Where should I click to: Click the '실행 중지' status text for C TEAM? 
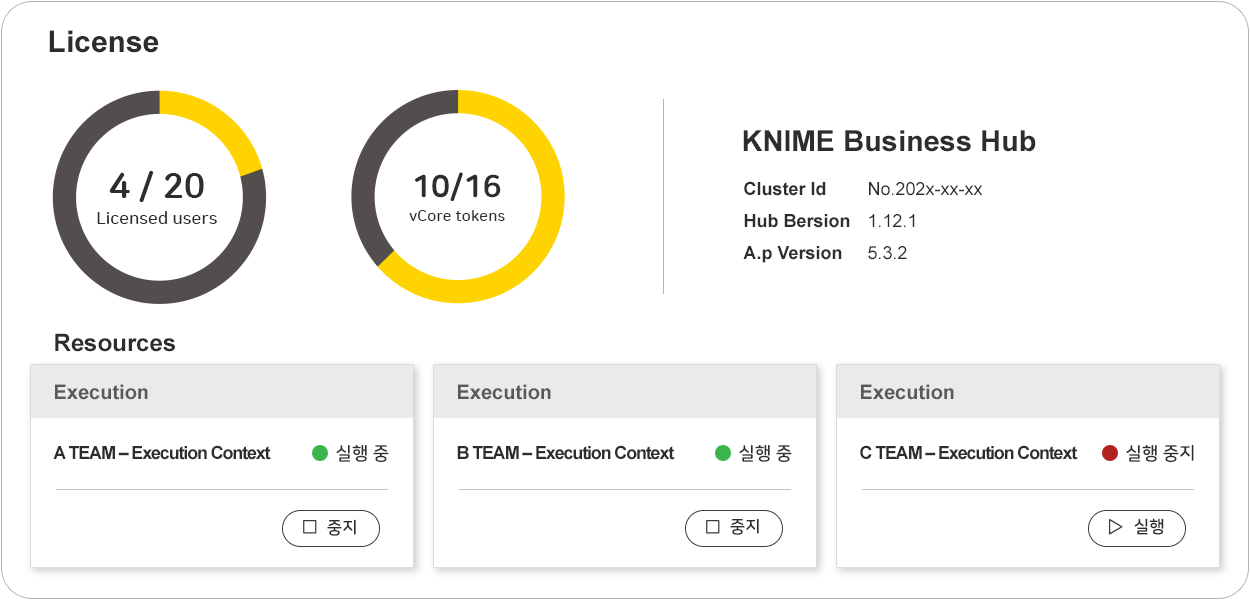tap(1160, 453)
